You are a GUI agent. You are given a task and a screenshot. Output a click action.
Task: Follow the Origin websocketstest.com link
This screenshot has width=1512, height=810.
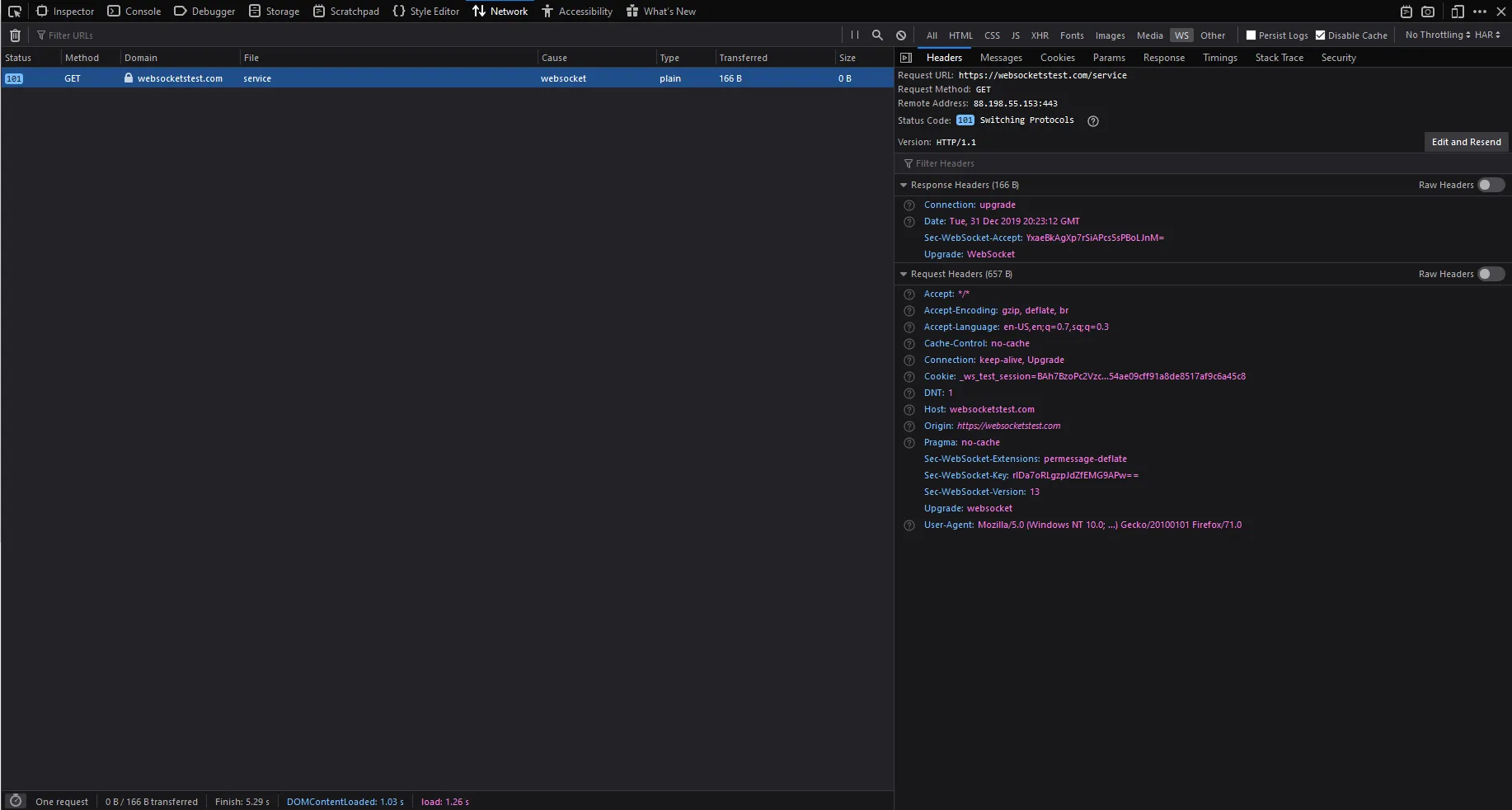pyautogui.click(x=1008, y=426)
